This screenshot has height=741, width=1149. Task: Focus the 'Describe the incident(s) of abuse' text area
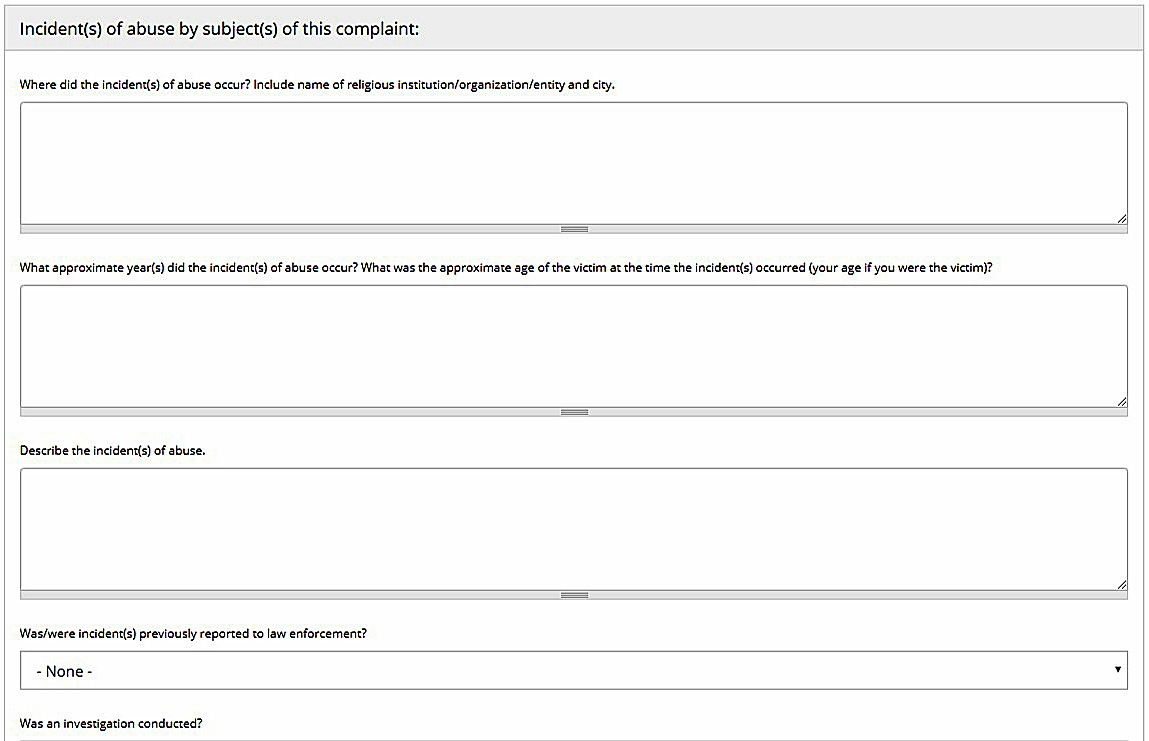pyautogui.click(x=574, y=529)
